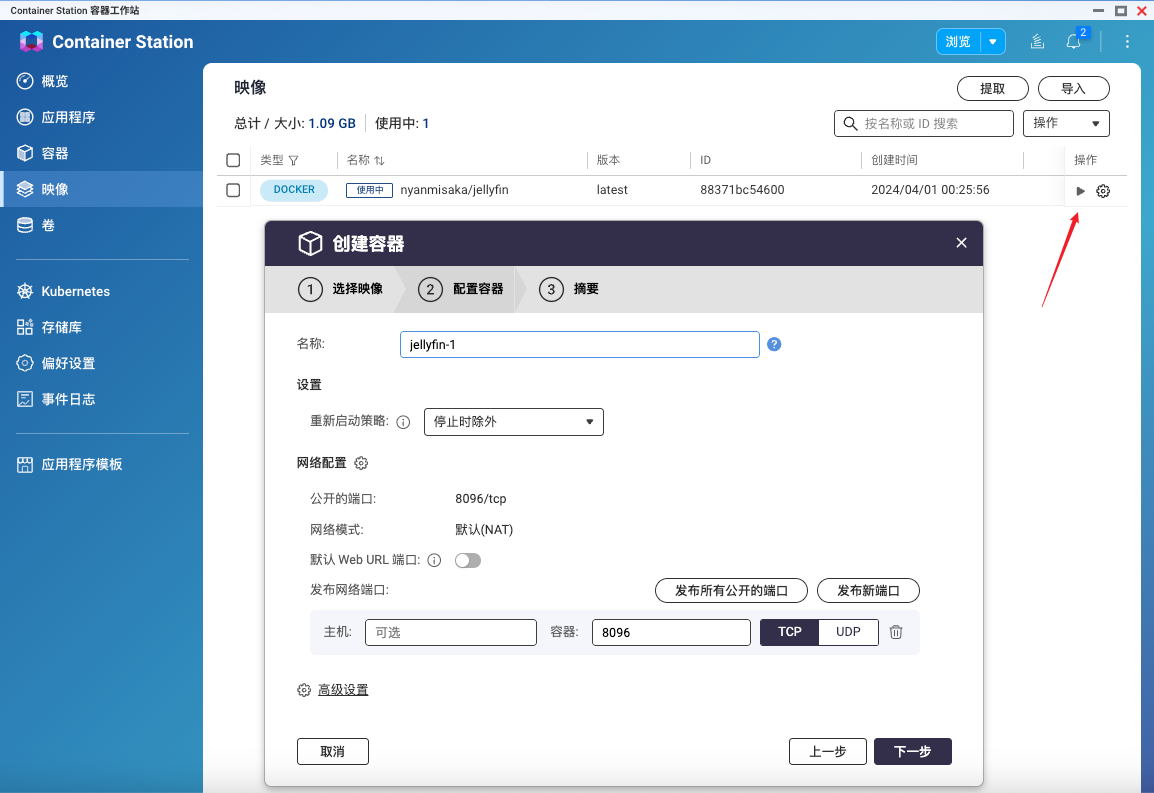Screen dimensions: 1154x793
Task: Click the name help question mark icon
Action: (774, 345)
